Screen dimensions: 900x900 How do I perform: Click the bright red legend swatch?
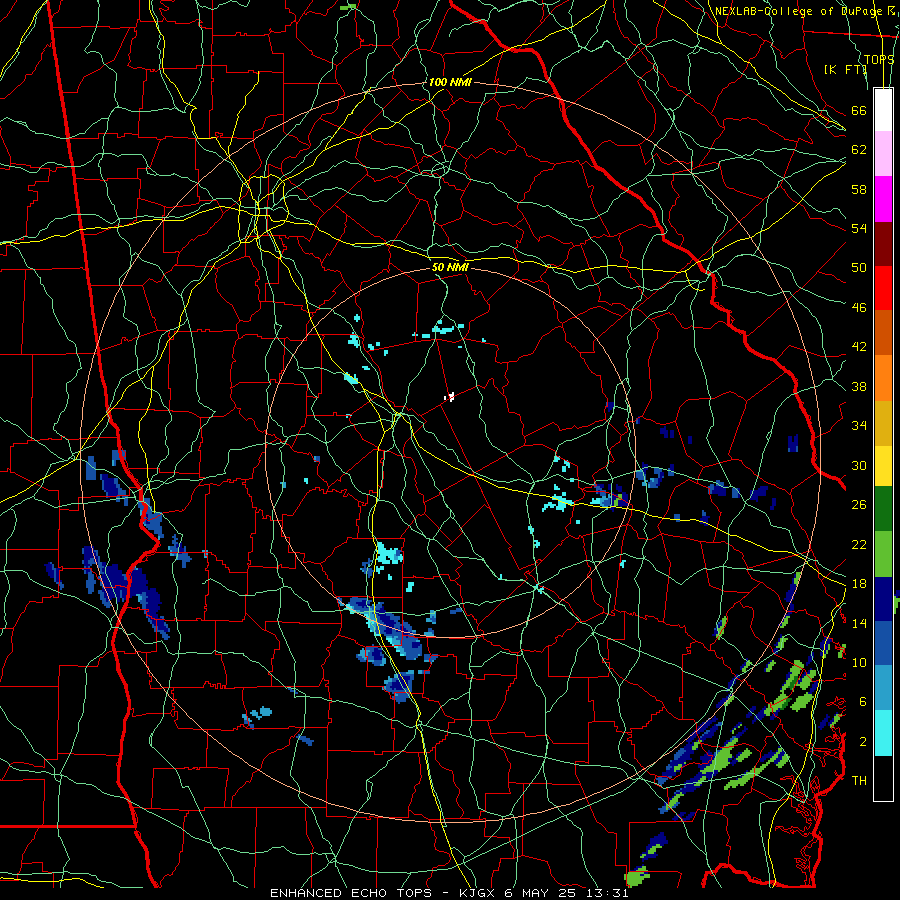[883, 288]
